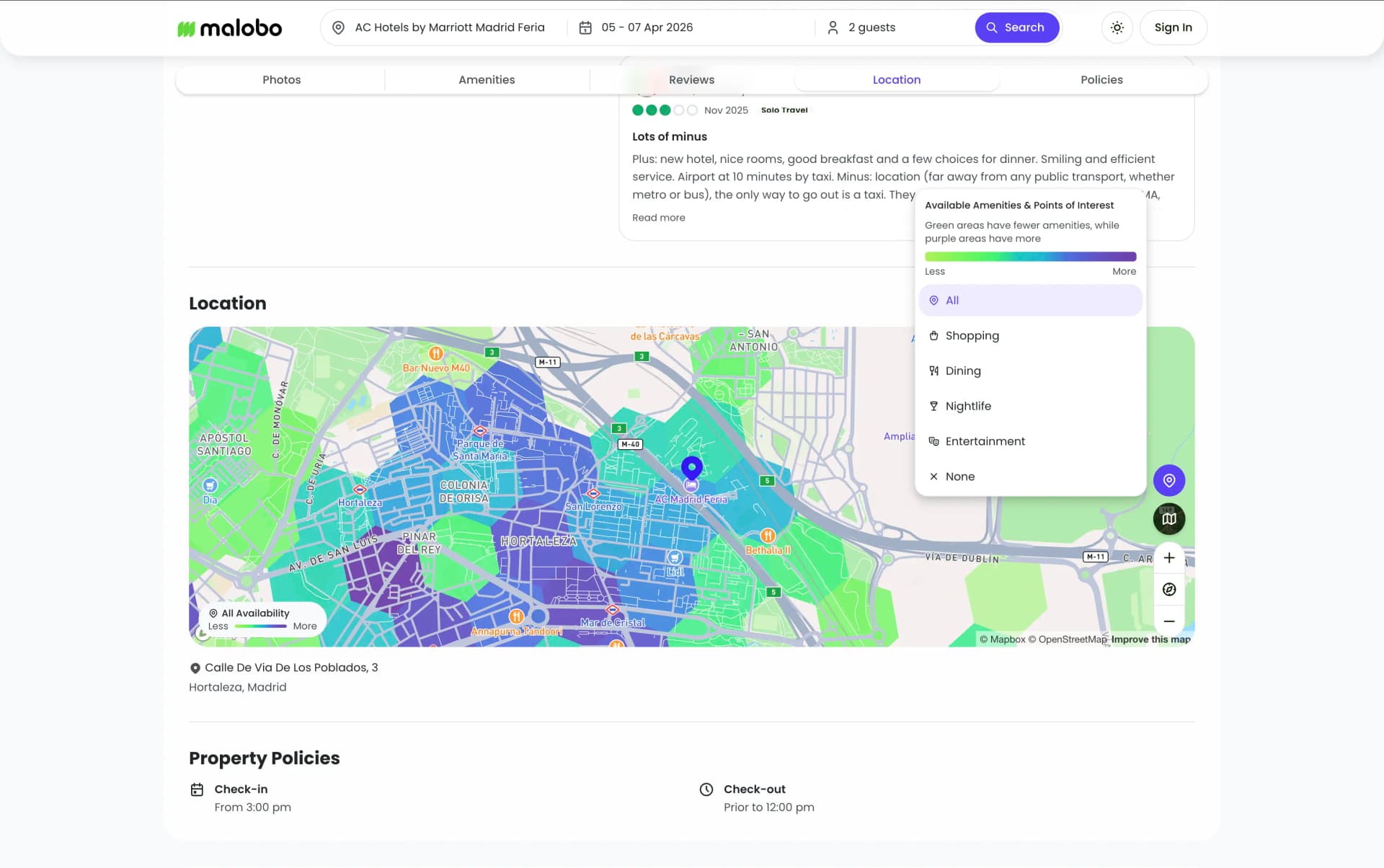The width and height of the screenshot is (1384, 868).
Task: Expand the review with Read more
Action: (658, 217)
